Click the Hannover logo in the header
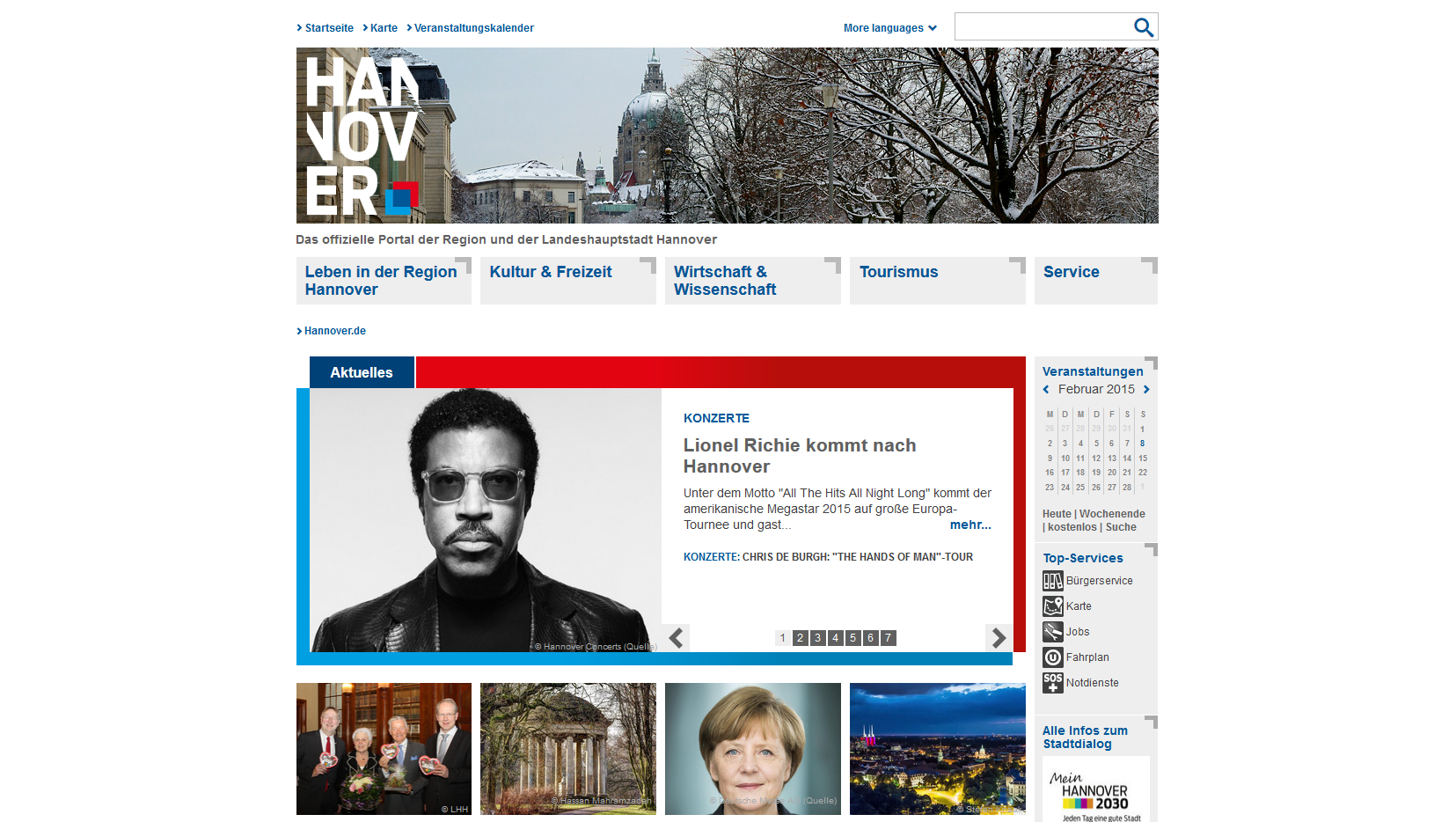The width and height of the screenshot is (1456, 822). pyautogui.click(x=362, y=136)
